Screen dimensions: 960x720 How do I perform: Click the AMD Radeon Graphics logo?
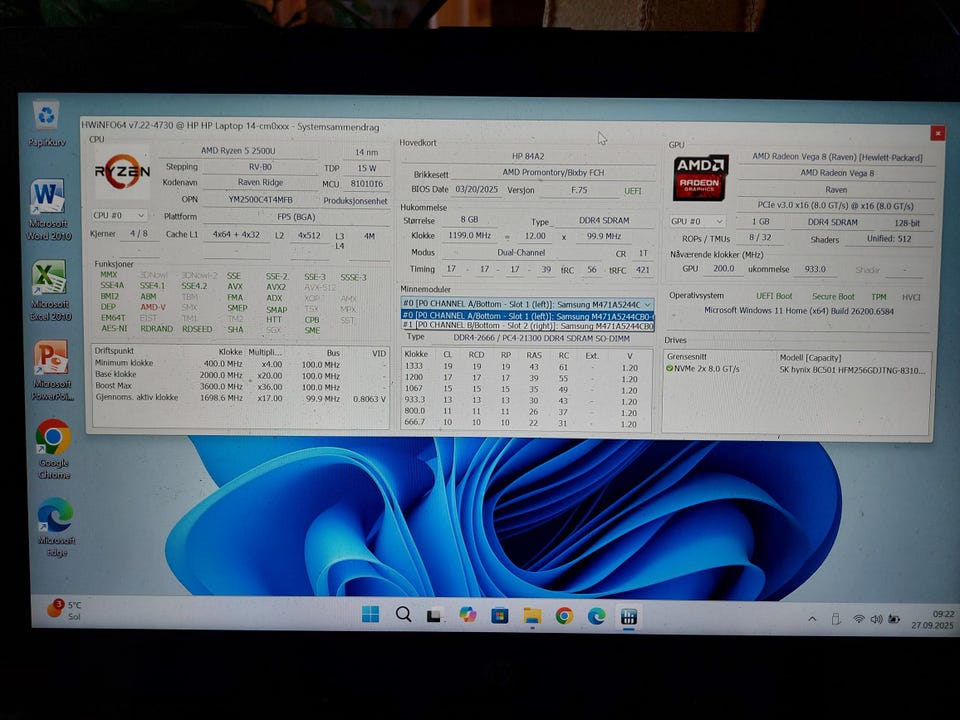700,178
